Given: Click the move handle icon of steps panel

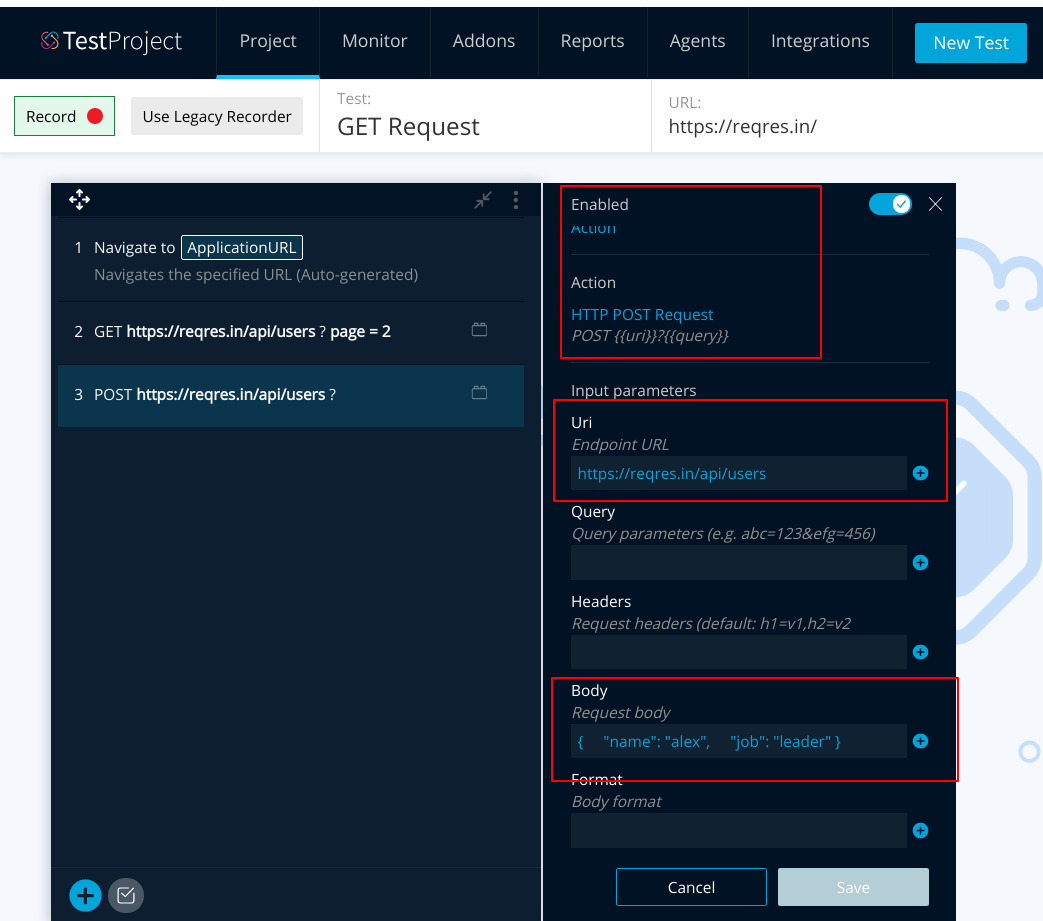Looking at the screenshot, I should 79,199.
